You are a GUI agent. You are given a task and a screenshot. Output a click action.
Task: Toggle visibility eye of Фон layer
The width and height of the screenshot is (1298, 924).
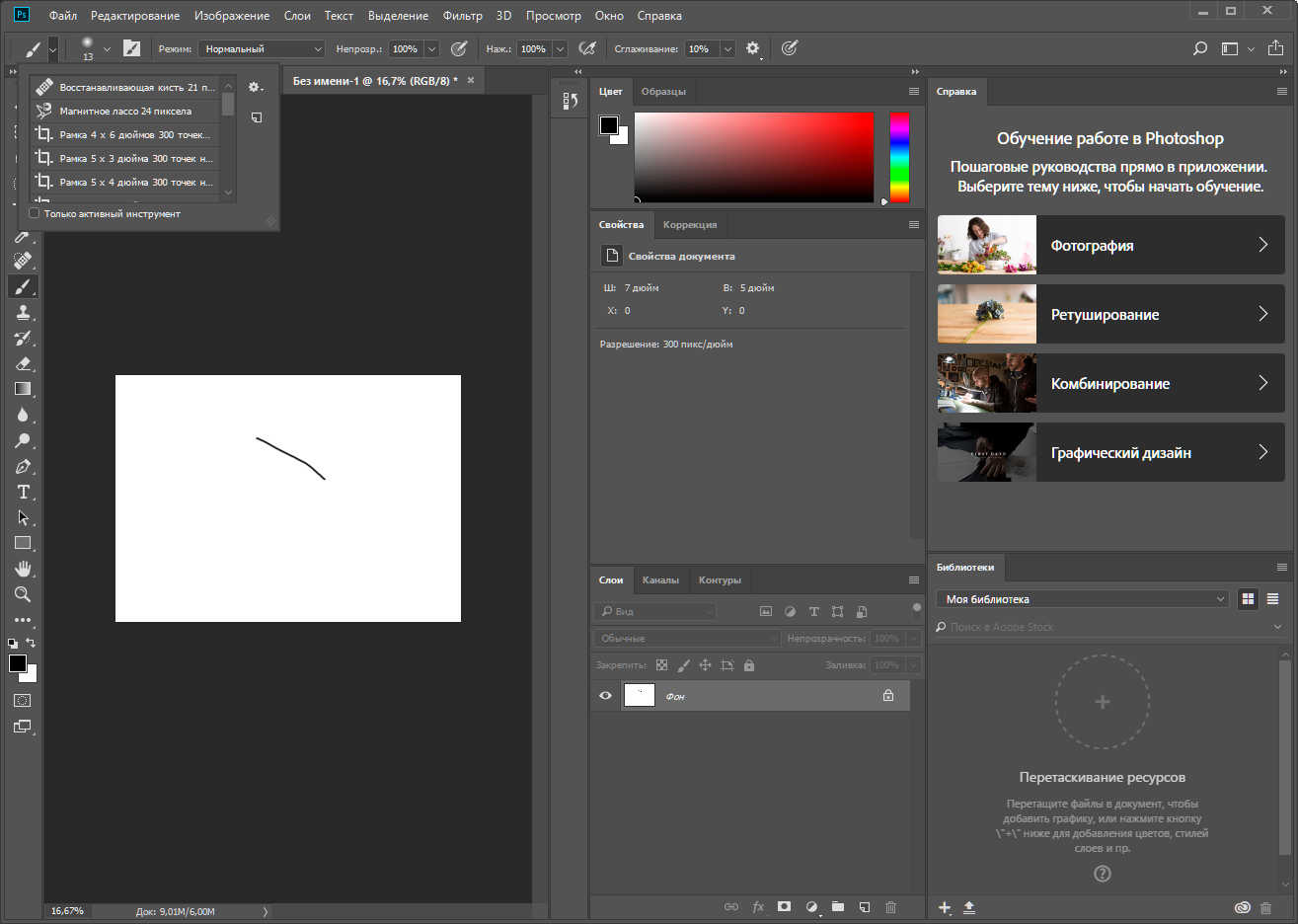click(605, 696)
